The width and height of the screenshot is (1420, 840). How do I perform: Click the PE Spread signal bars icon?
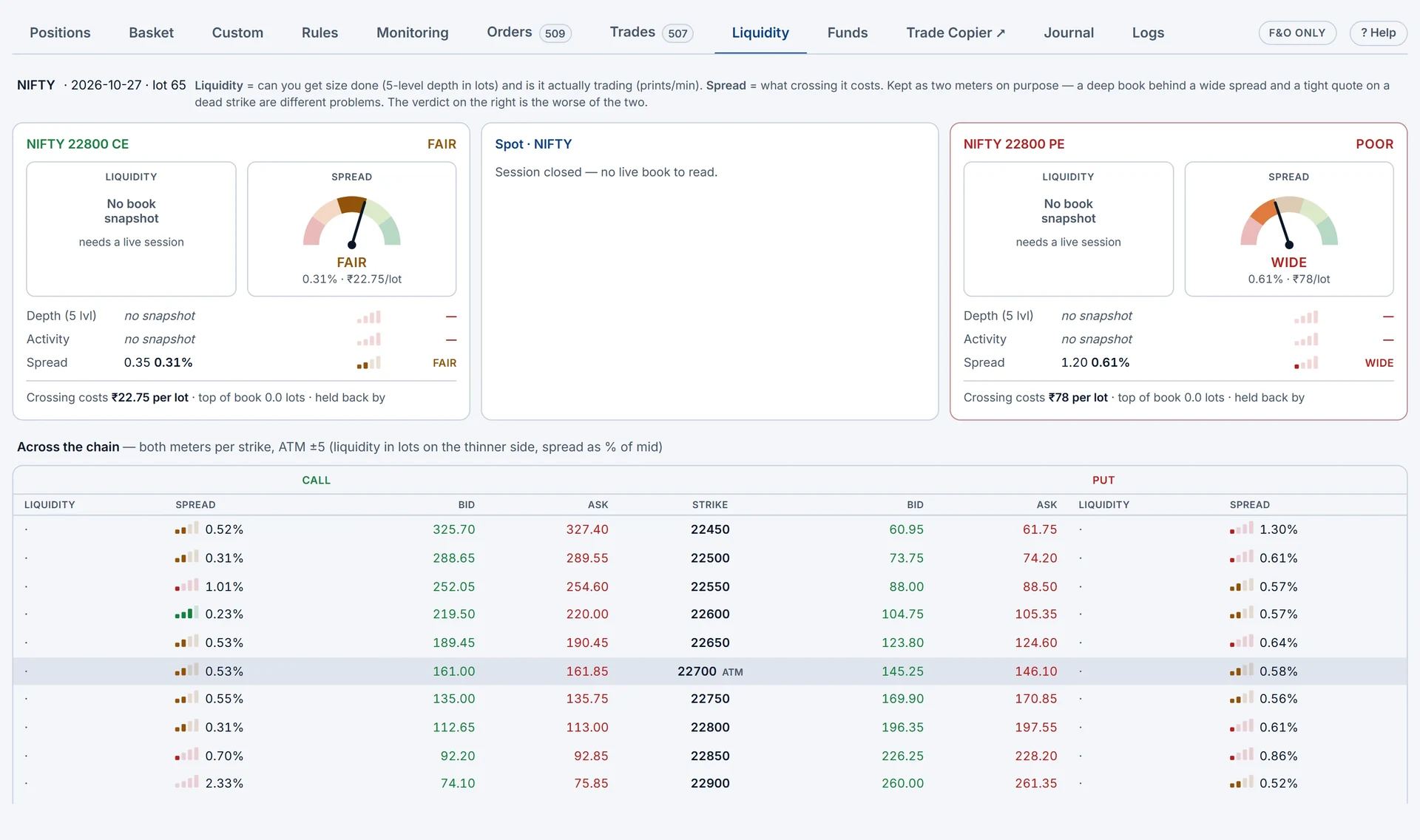click(x=1306, y=363)
